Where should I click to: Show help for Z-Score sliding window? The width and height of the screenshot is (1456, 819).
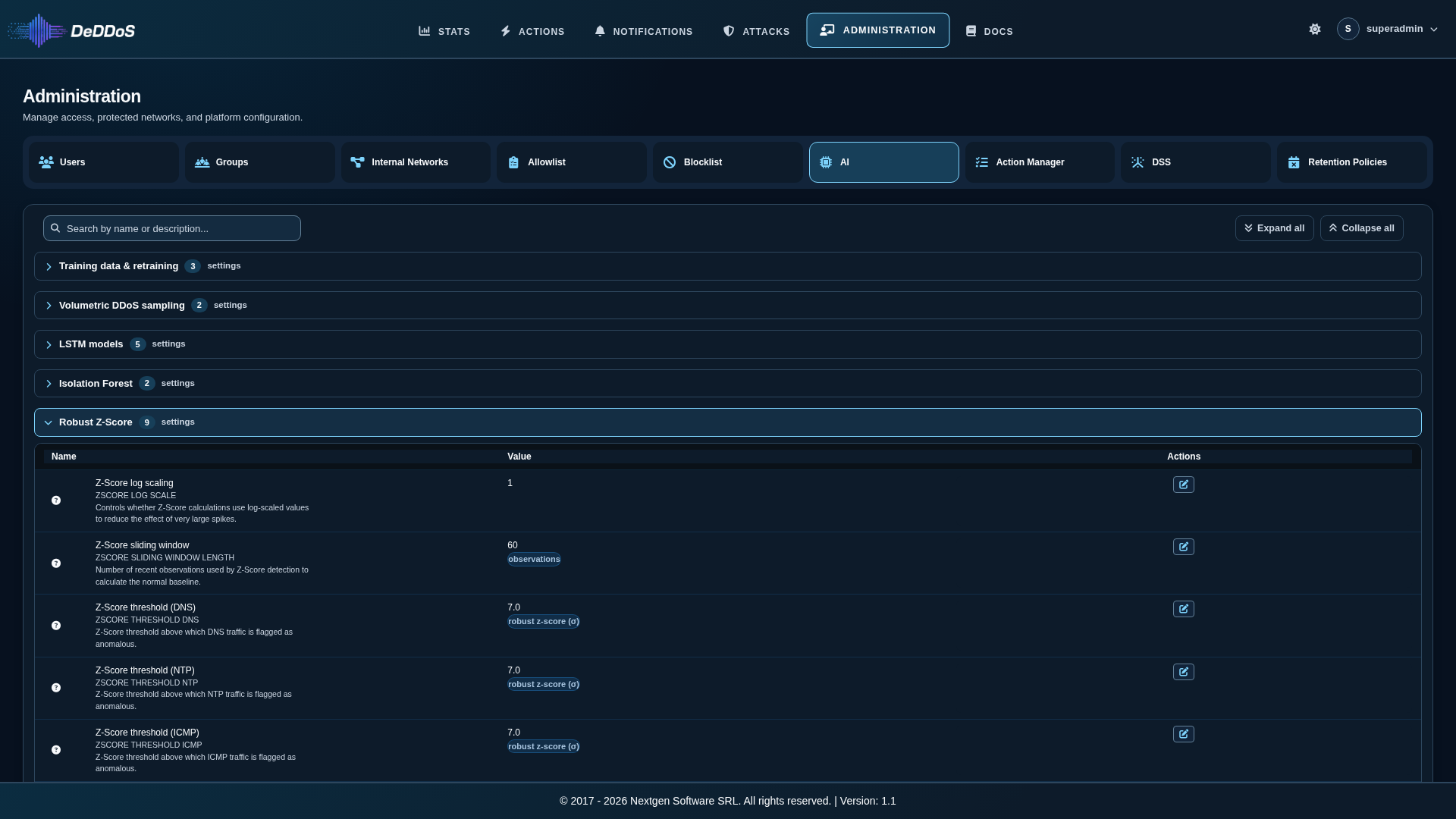pos(56,563)
